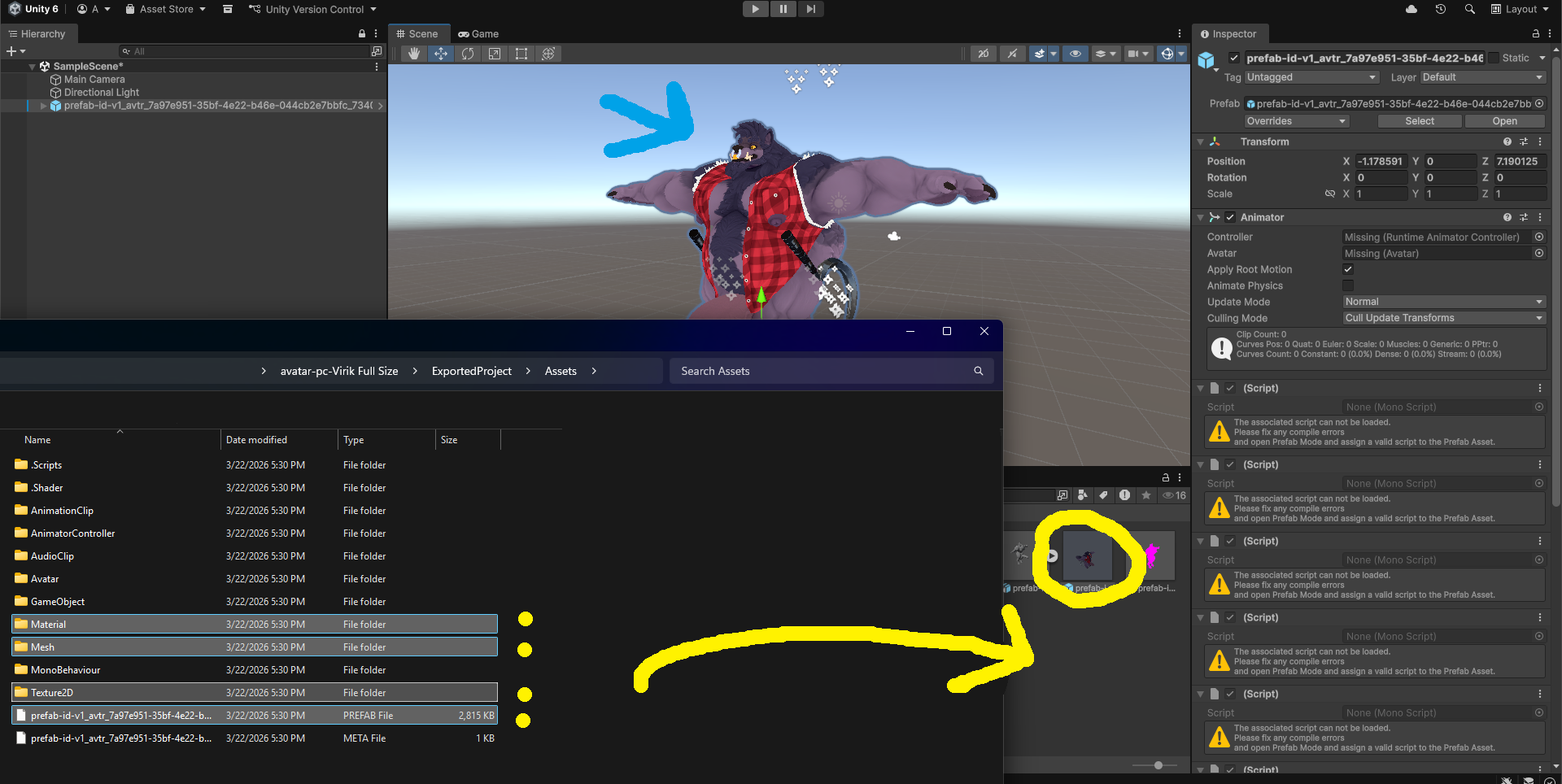Switch to the Game tab

tap(478, 33)
